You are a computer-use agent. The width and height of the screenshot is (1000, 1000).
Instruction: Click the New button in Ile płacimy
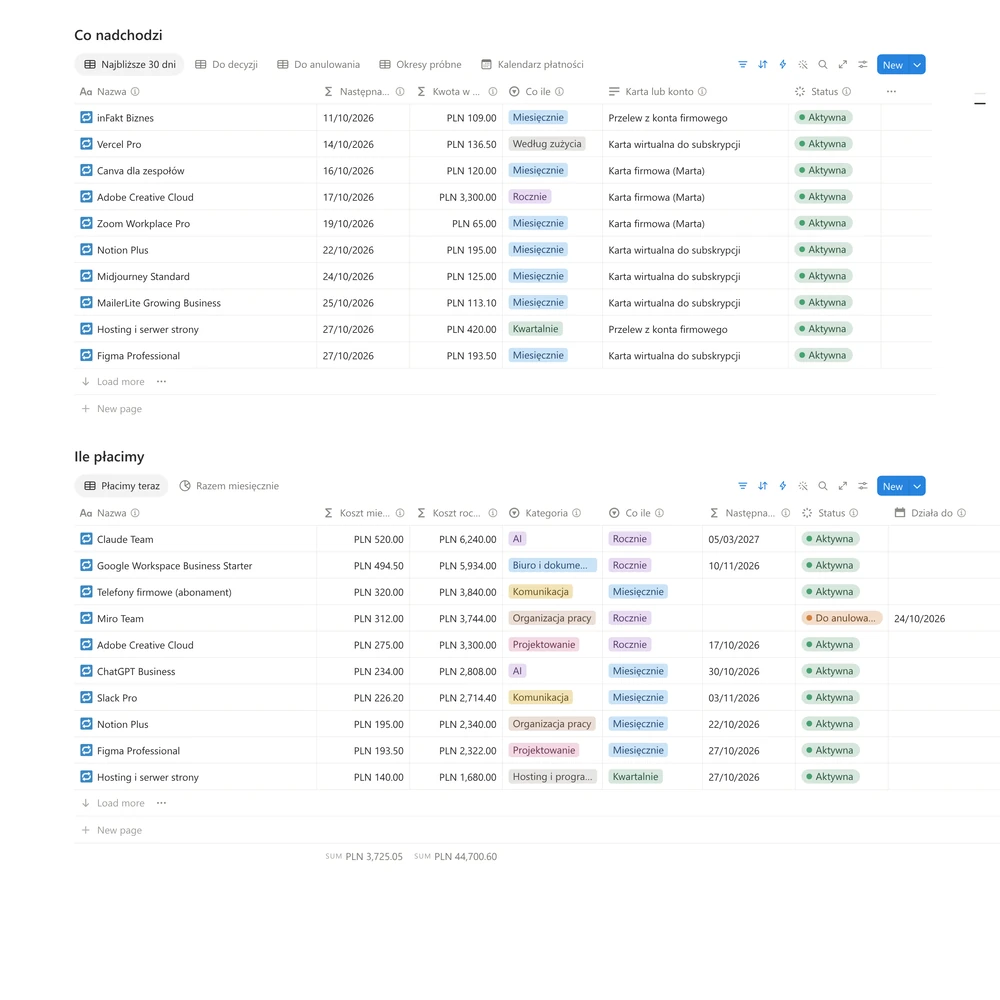pyautogui.click(x=893, y=486)
